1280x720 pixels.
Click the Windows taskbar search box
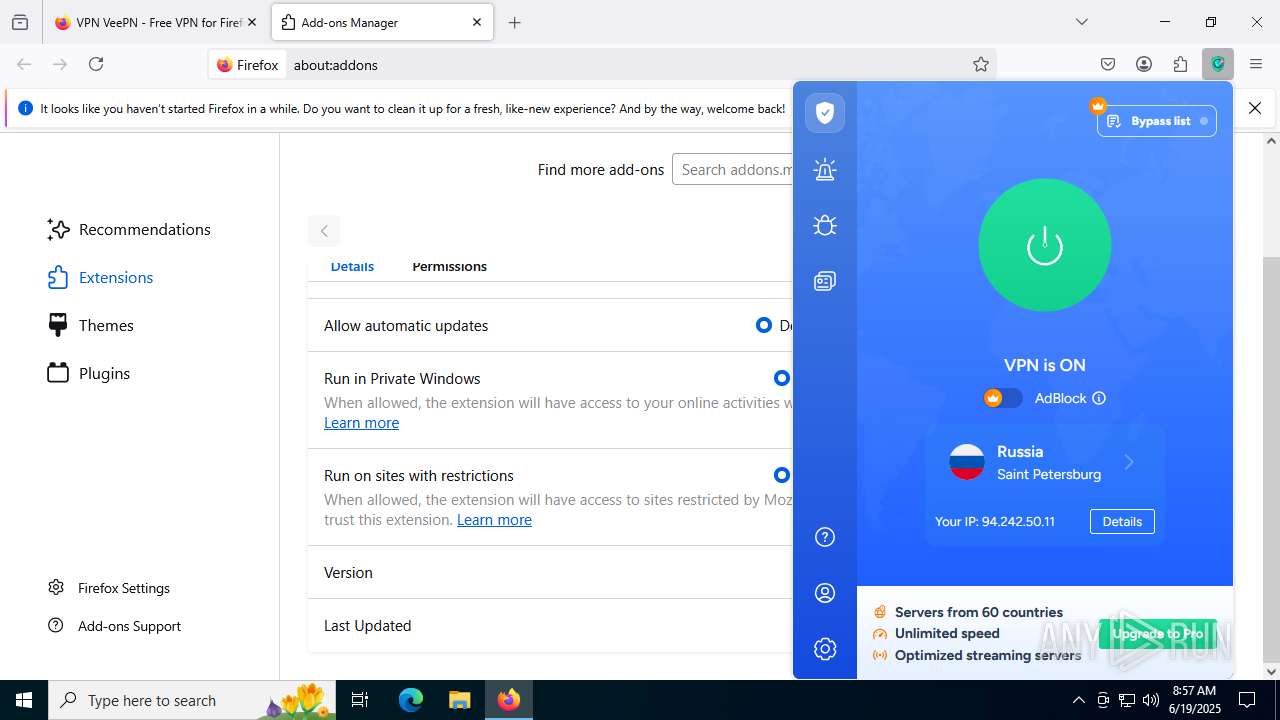[193, 700]
